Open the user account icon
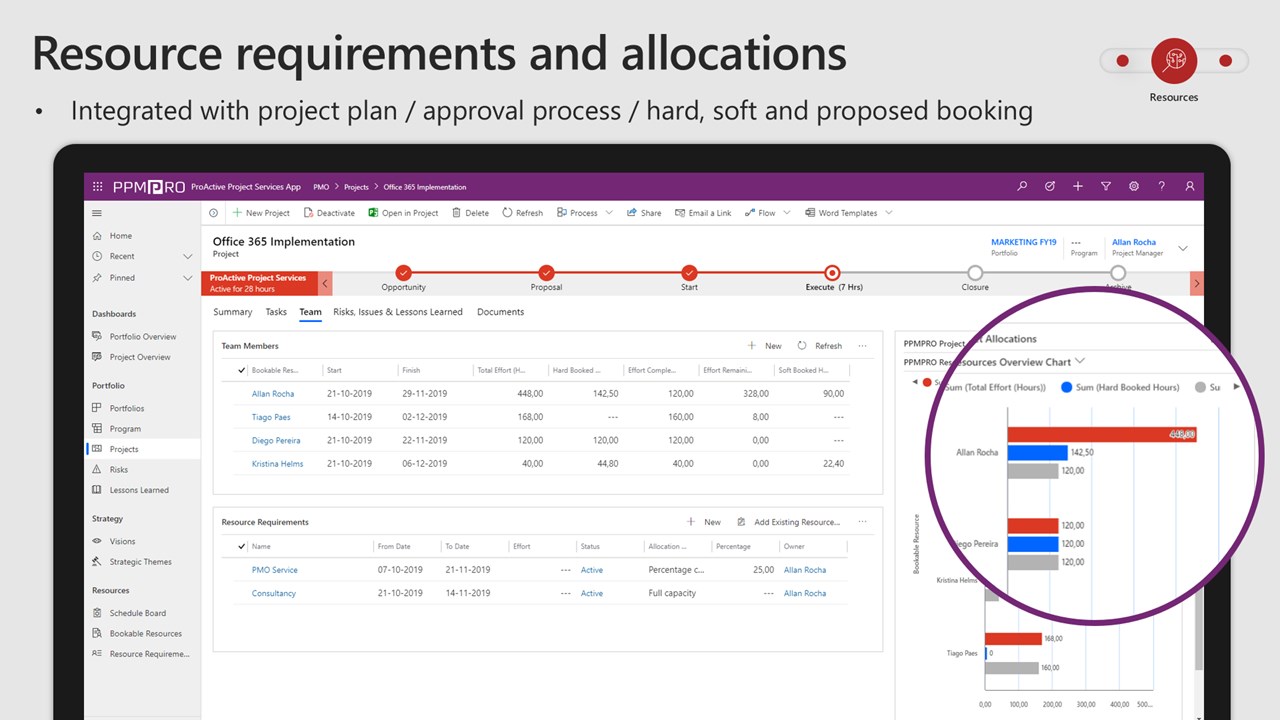Image resolution: width=1280 pixels, height=720 pixels. pos(1190,186)
